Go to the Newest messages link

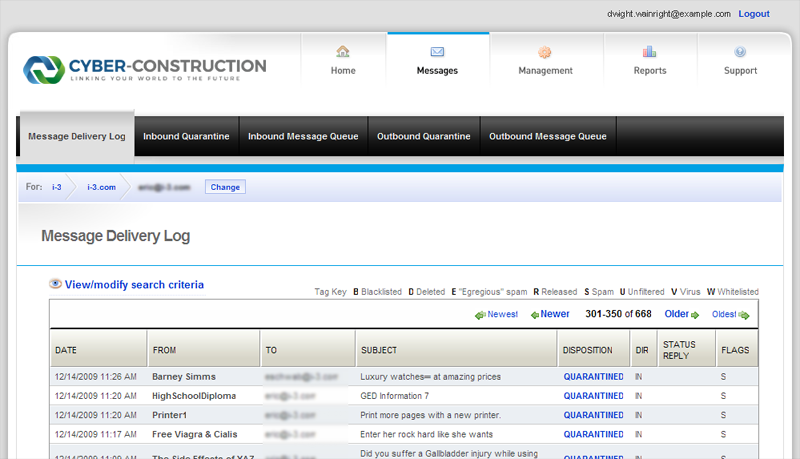click(502, 314)
